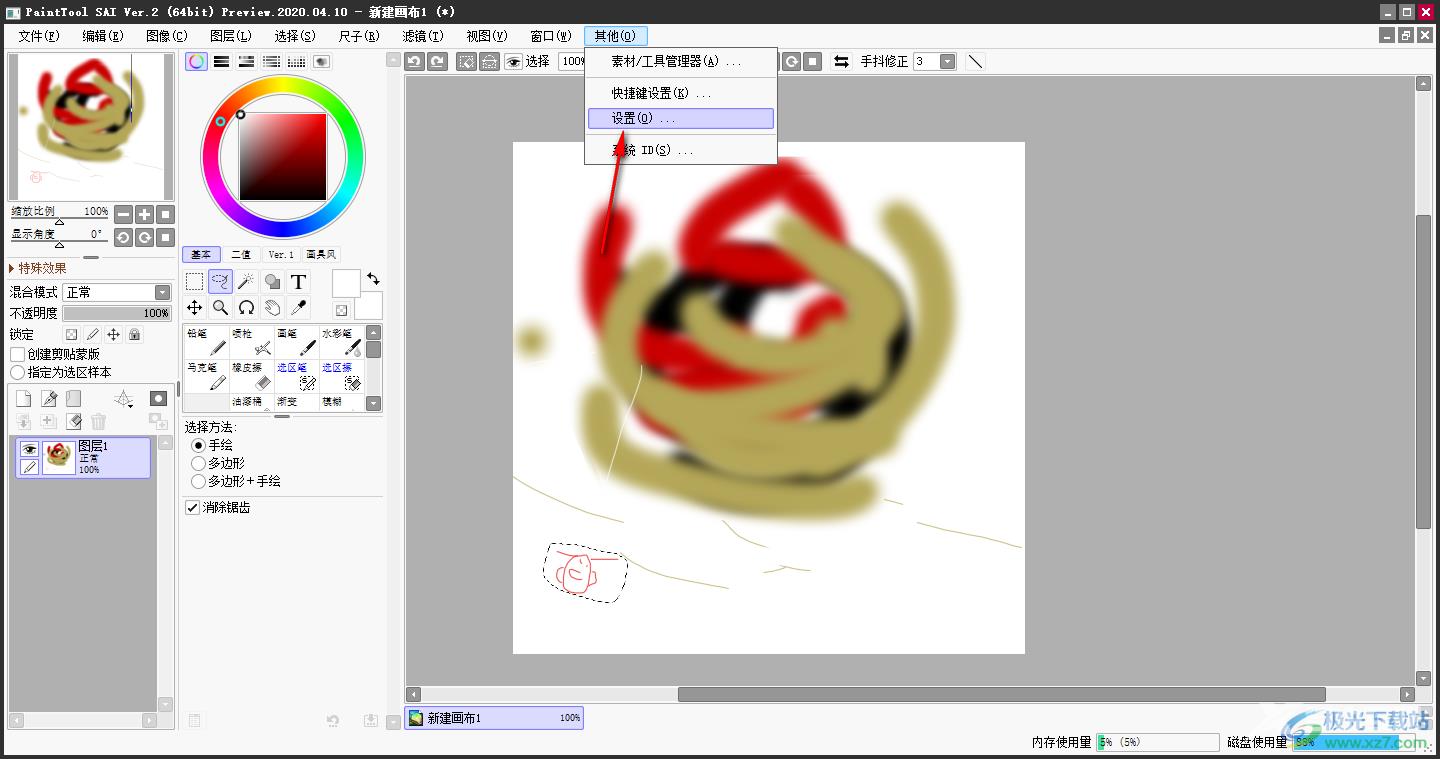Open the 图层 menu
1440x759 pixels.
[230, 36]
